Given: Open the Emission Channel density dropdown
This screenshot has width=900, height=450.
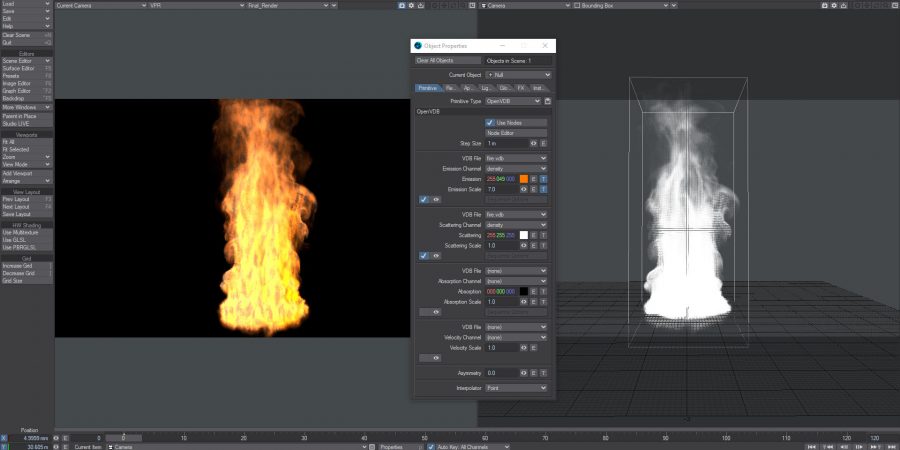Looking at the screenshot, I should click(x=516, y=168).
